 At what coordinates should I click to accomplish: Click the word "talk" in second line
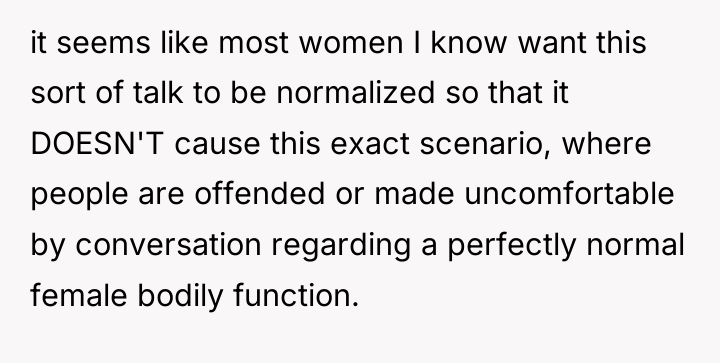158,92
